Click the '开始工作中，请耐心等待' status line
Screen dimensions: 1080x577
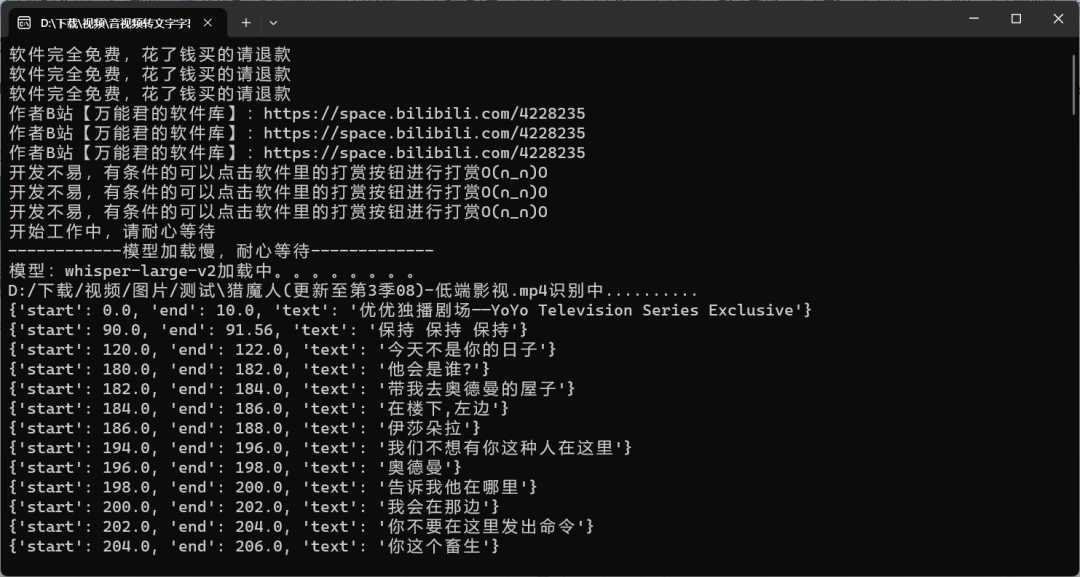tap(112, 232)
